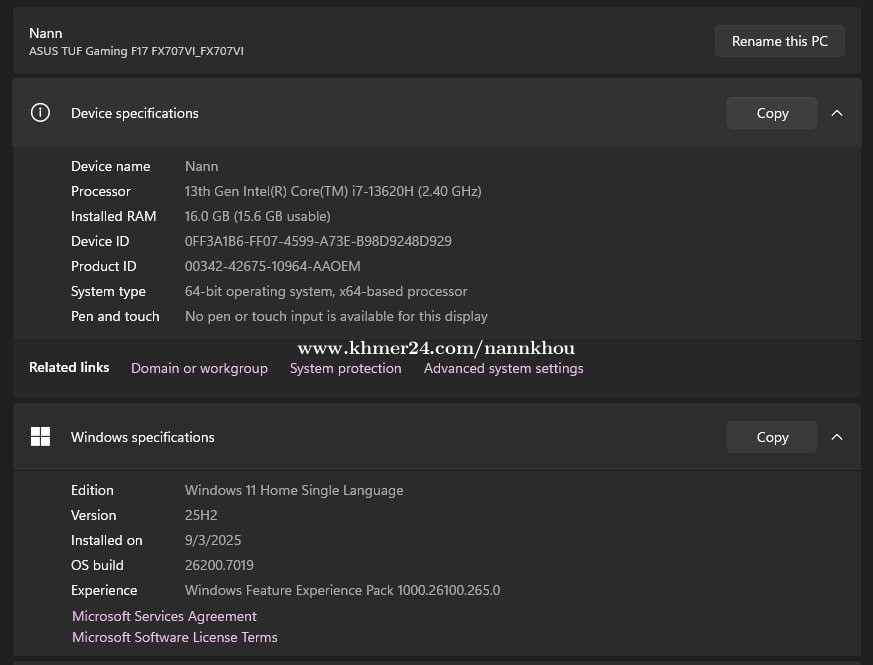Open the Microsoft Services Agreement link
This screenshot has width=873, height=665.
click(164, 616)
